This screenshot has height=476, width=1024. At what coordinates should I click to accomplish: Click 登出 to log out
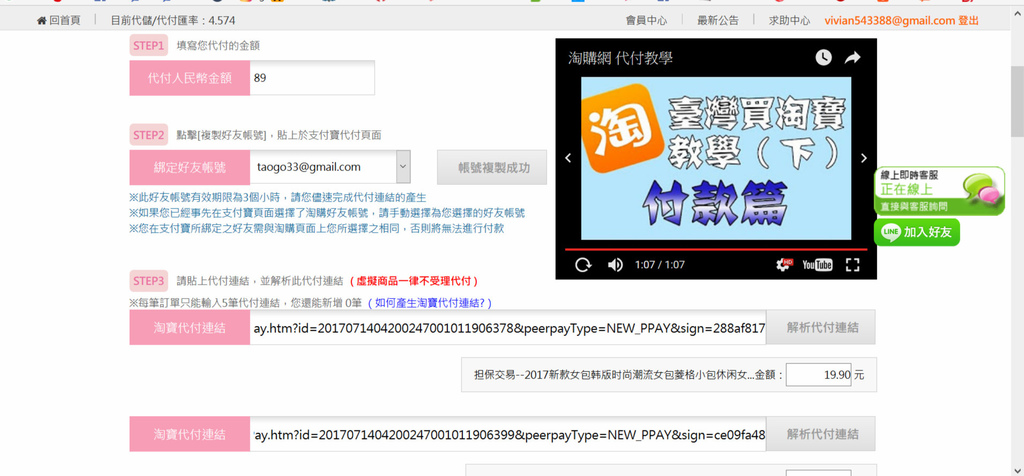point(968,20)
